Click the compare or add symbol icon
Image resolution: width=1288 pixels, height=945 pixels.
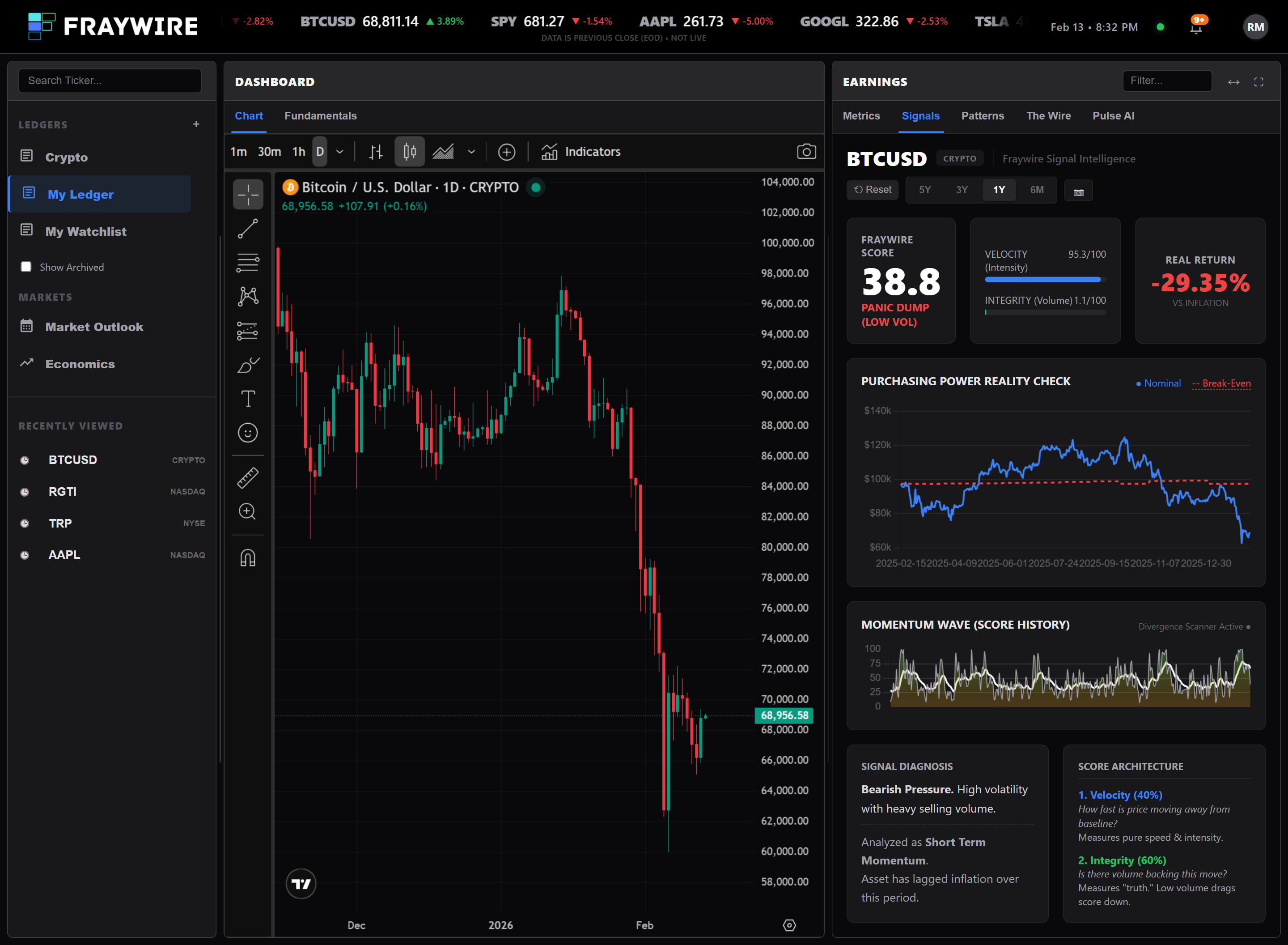[x=507, y=152]
